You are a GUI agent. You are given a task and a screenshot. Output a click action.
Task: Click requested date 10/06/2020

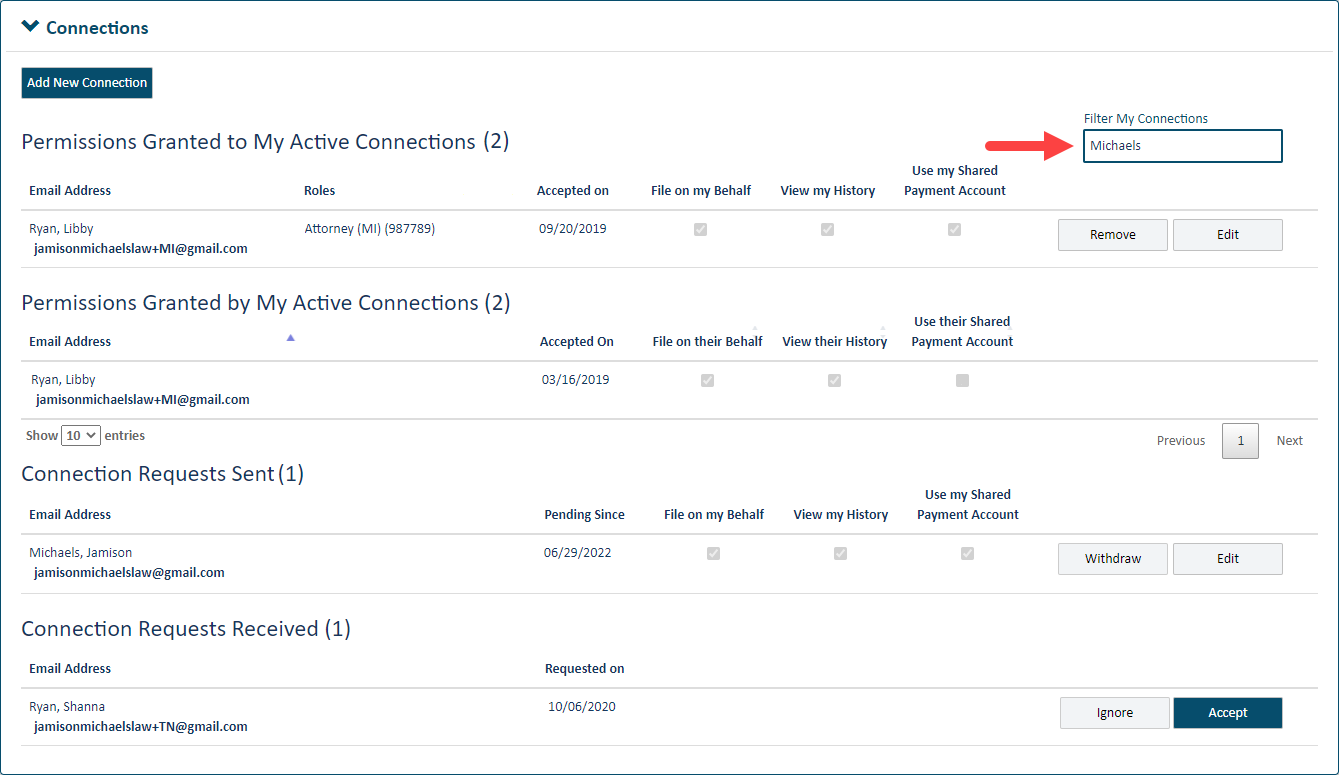tap(582, 707)
